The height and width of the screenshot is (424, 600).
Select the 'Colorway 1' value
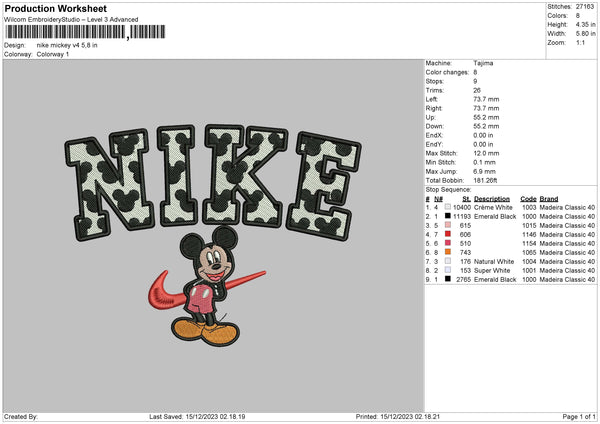(53, 54)
